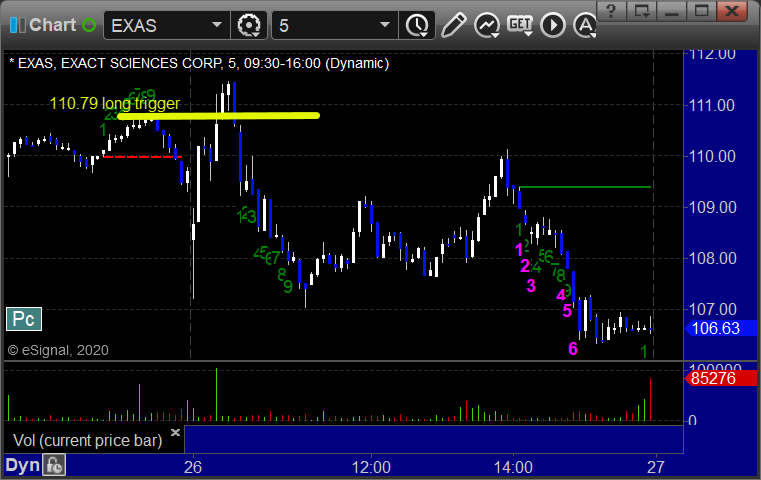Click the 12:00 time axis label
This screenshot has height=480, width=761.
point(371,467)
